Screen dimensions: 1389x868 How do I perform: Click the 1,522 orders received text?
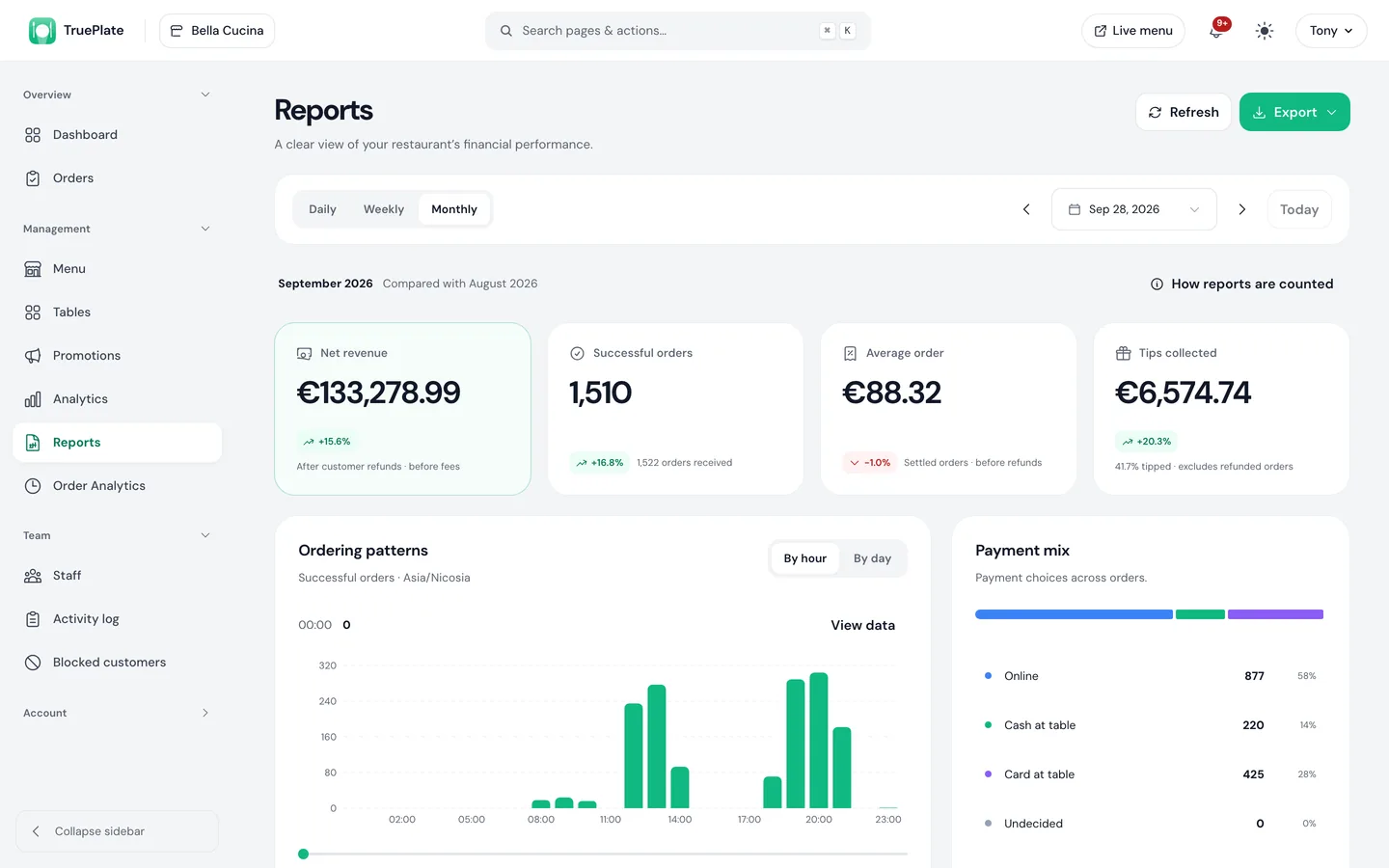click(x=684, y=463)
